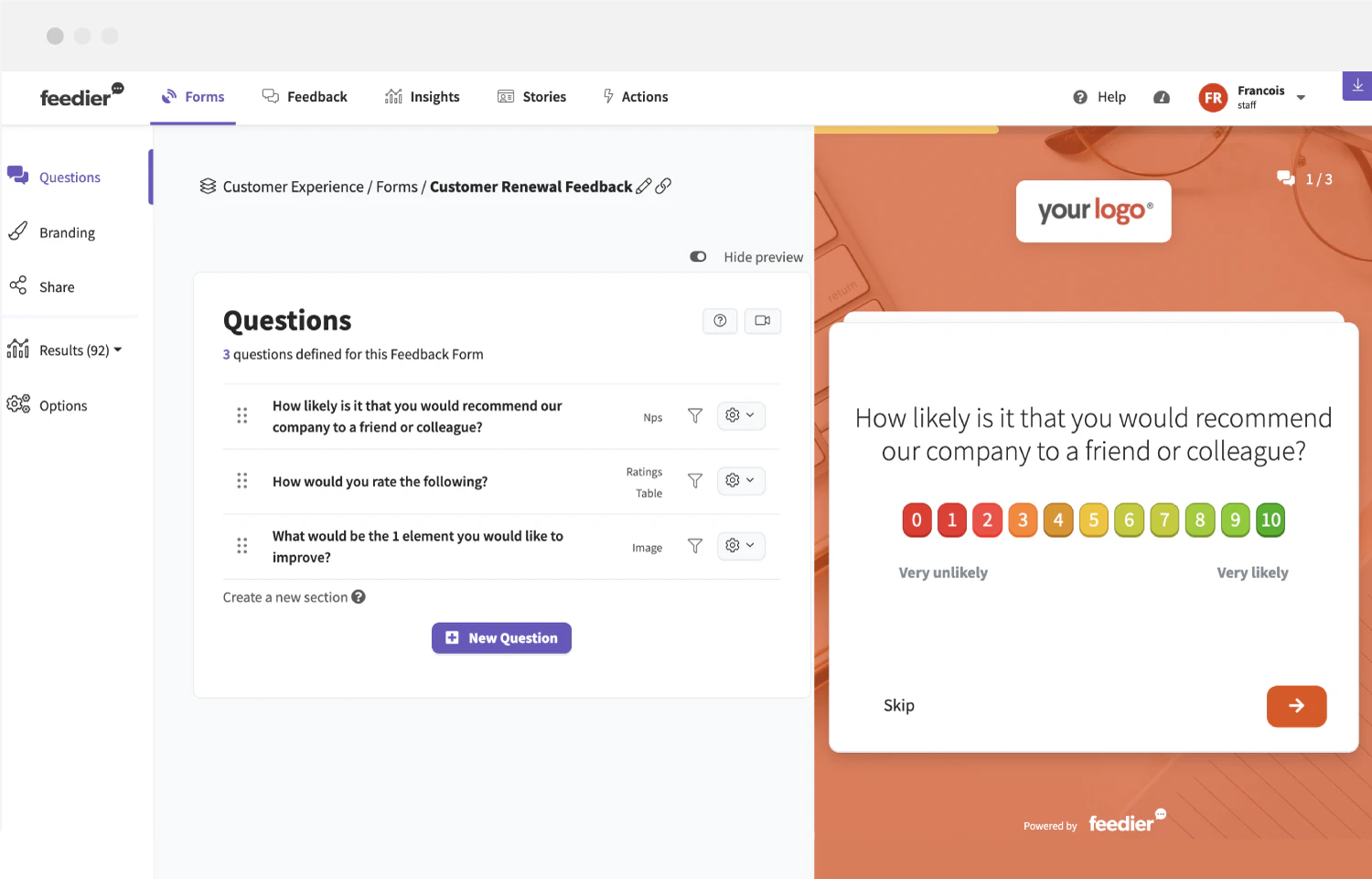Click the Create a new section link

pyautogui.click(x=284, y=596)
